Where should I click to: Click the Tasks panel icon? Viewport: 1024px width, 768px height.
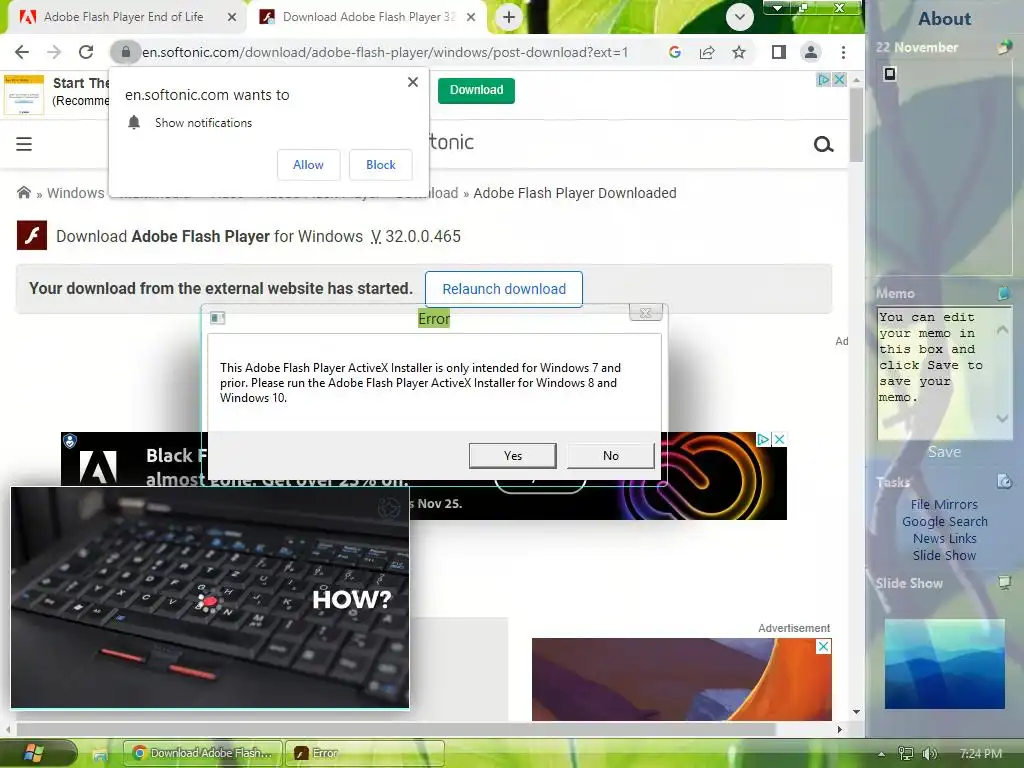(x=1004, y=482)
